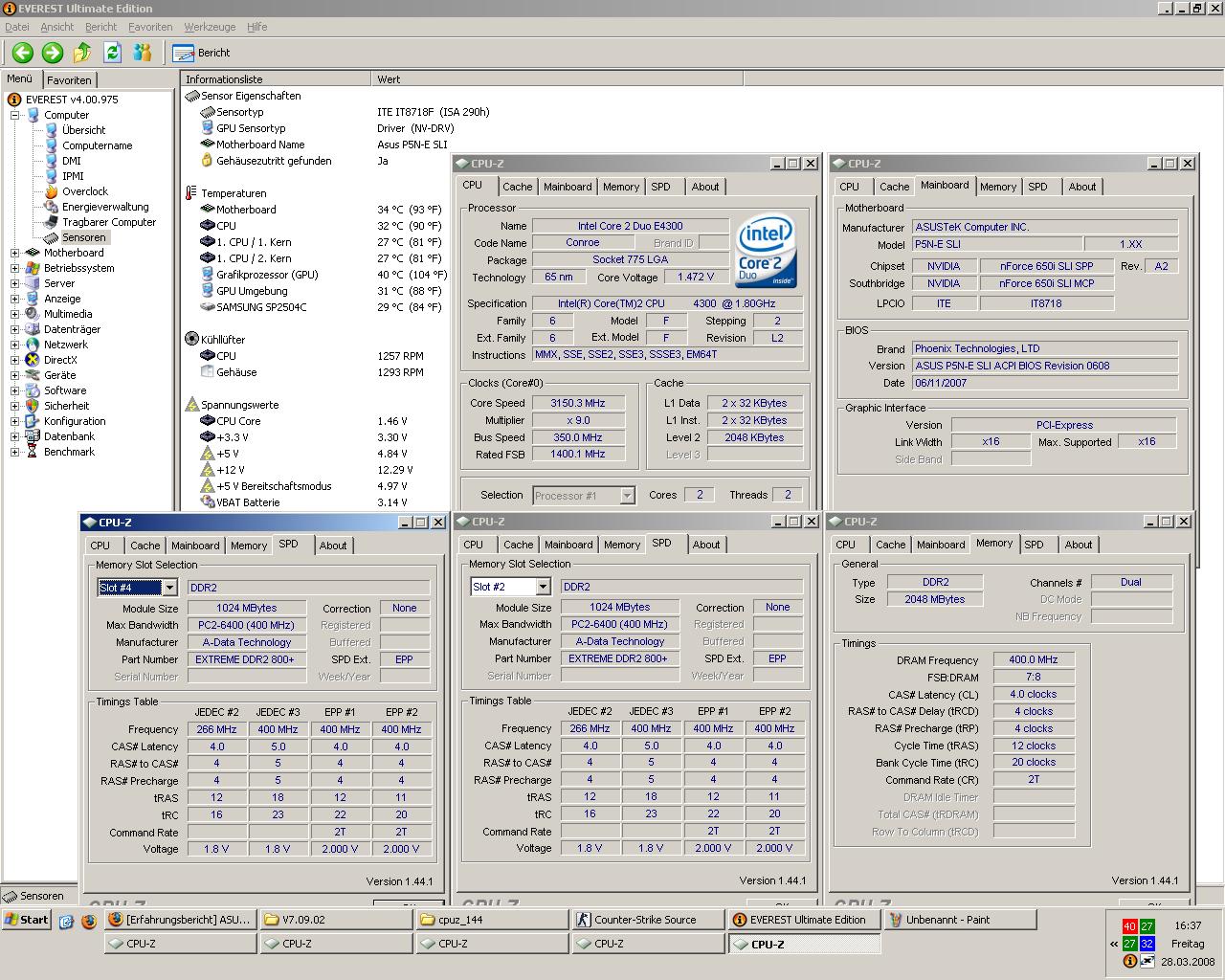Click the green Back arrow toolbar icon

point(23,53)
